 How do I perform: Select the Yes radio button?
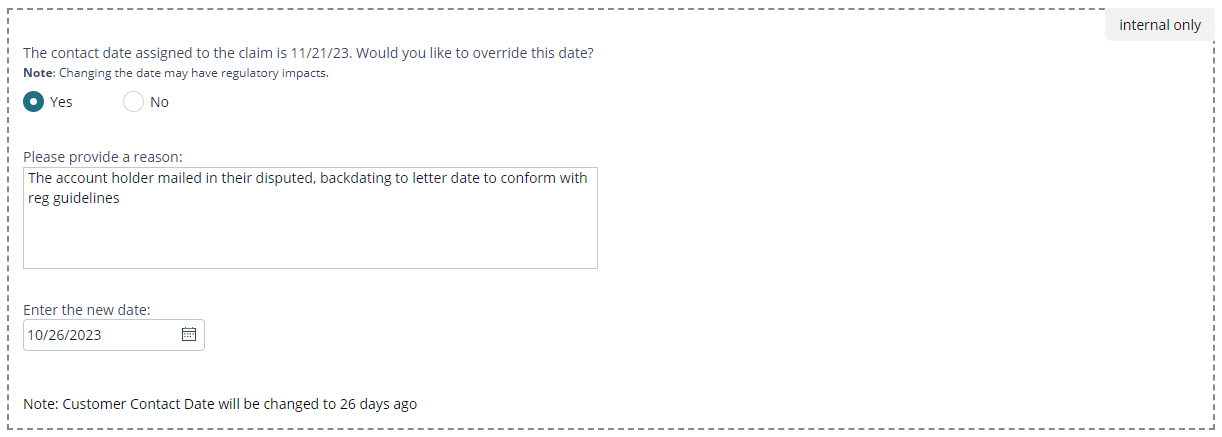pyautogui.click(x=34, y=102)
